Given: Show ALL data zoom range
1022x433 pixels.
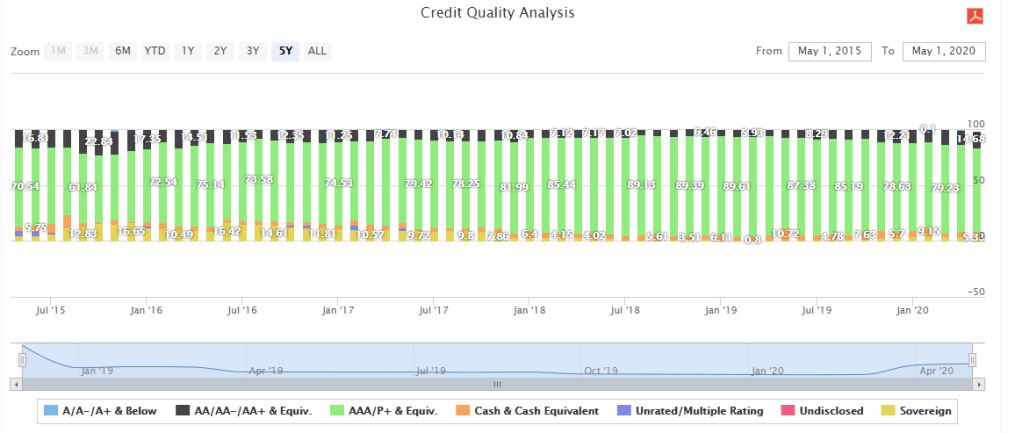Looking at the screenshot, I should tap(317, 51).
